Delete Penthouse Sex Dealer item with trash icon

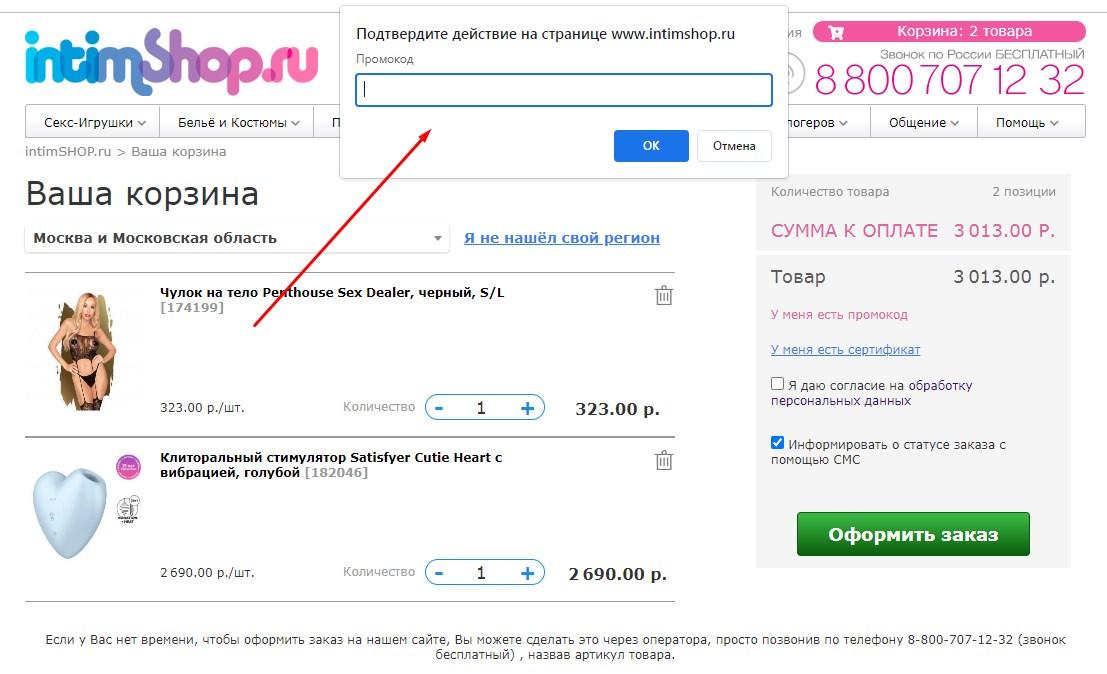point(664,295)
